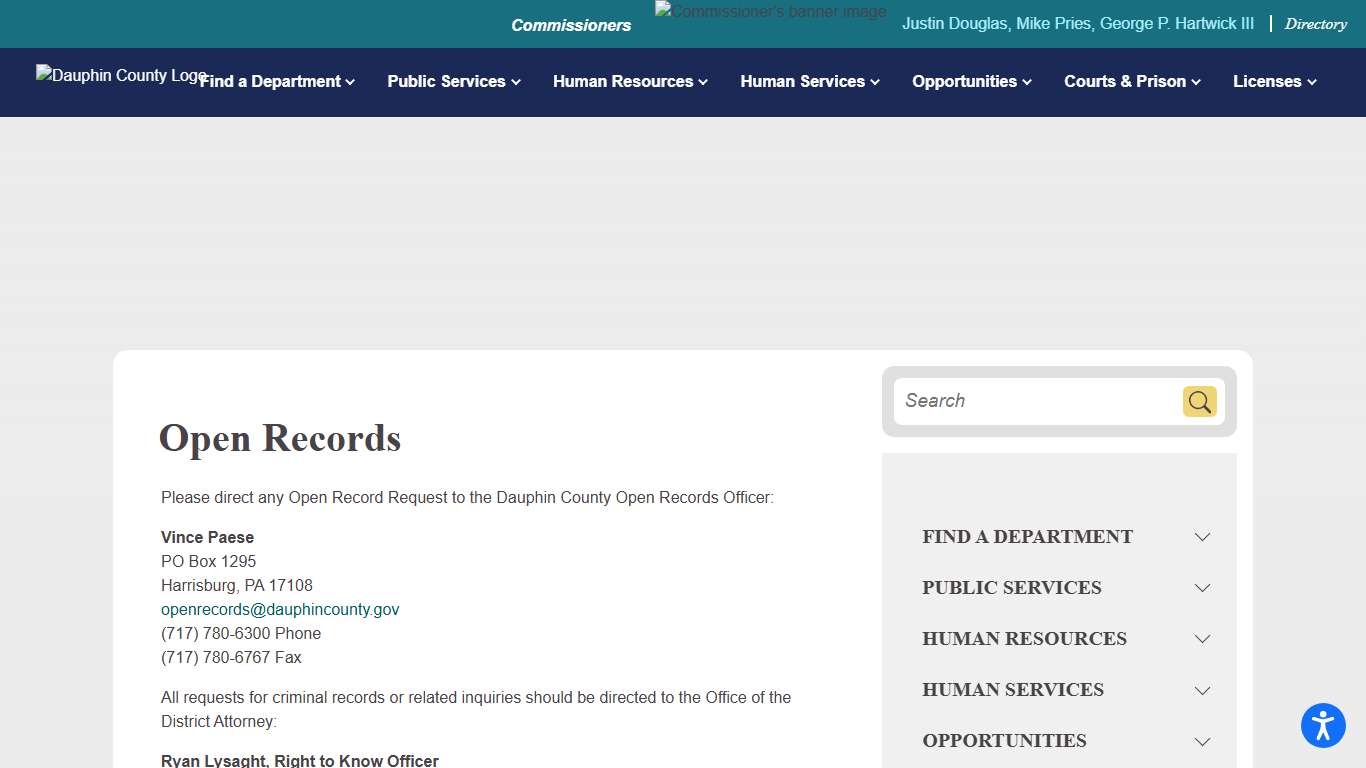Expand the Find a Department menu

coord(277,82)
